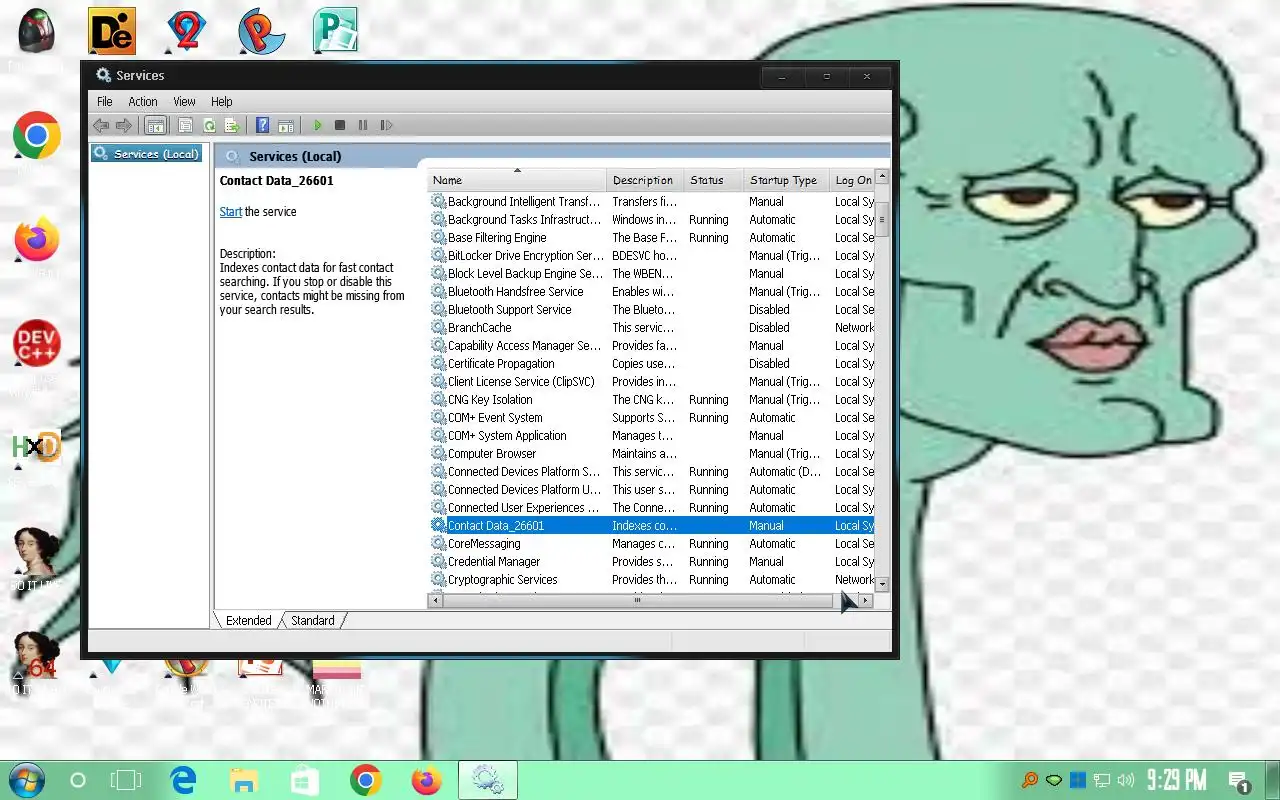
Task: Switch to the Extended tab
Action: click(248, 620)
